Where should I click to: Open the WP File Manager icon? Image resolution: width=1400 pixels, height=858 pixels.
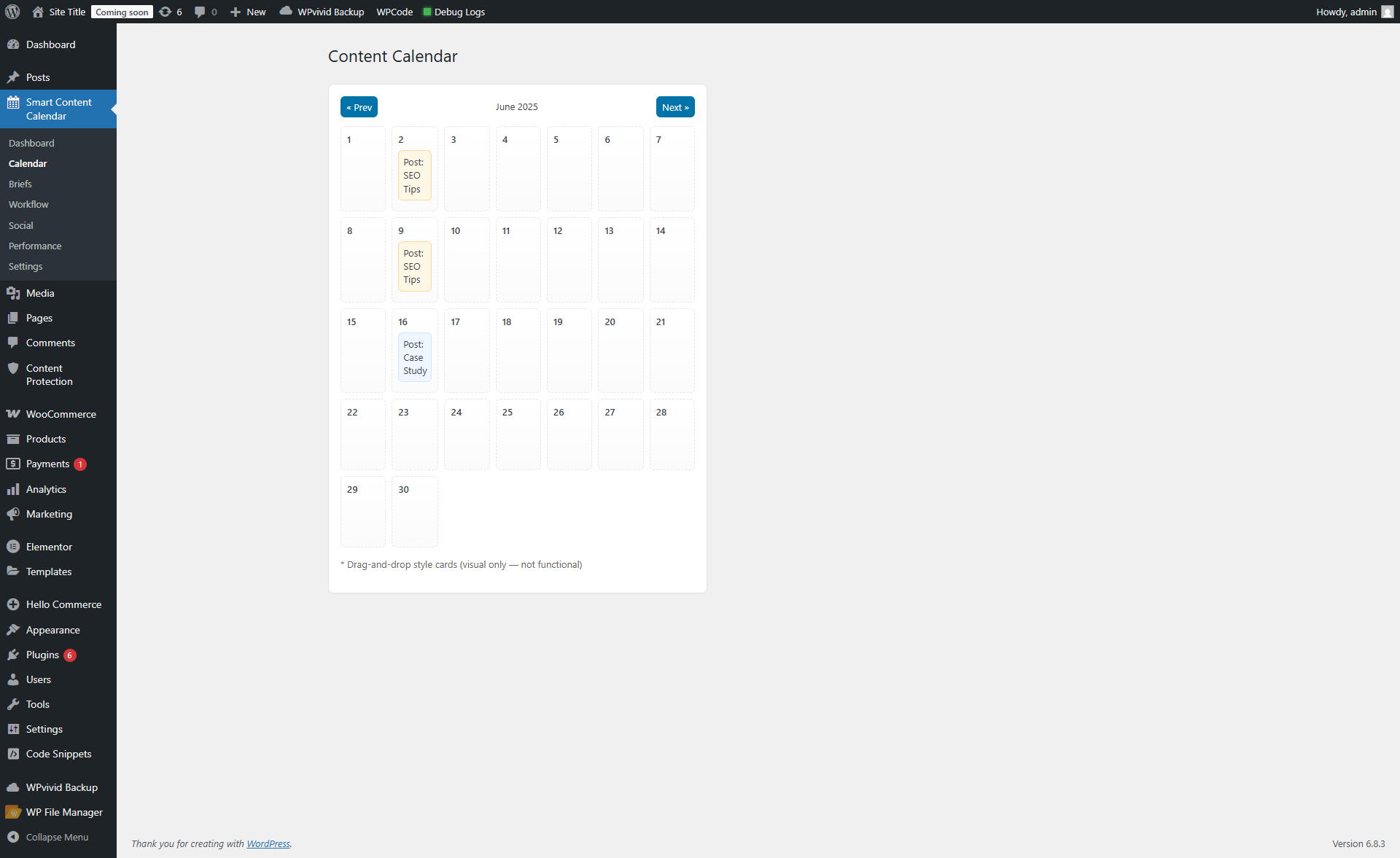click(x=13, y=812)
